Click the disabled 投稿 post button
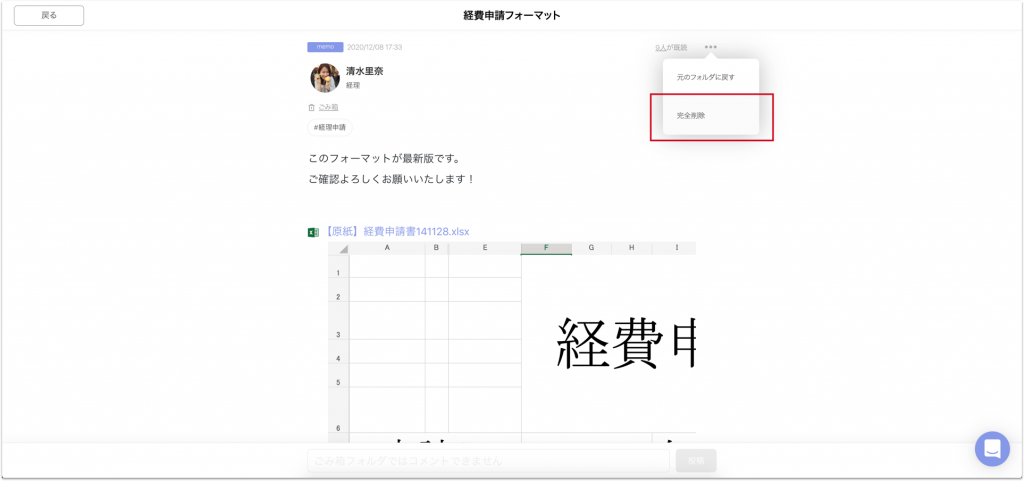1024x481 pixels. coord(696,460)
